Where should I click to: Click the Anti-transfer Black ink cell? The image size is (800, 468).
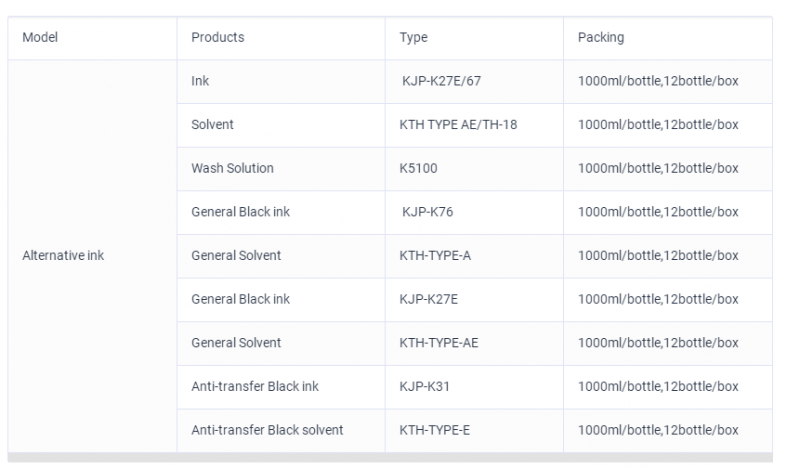point(281,387)
